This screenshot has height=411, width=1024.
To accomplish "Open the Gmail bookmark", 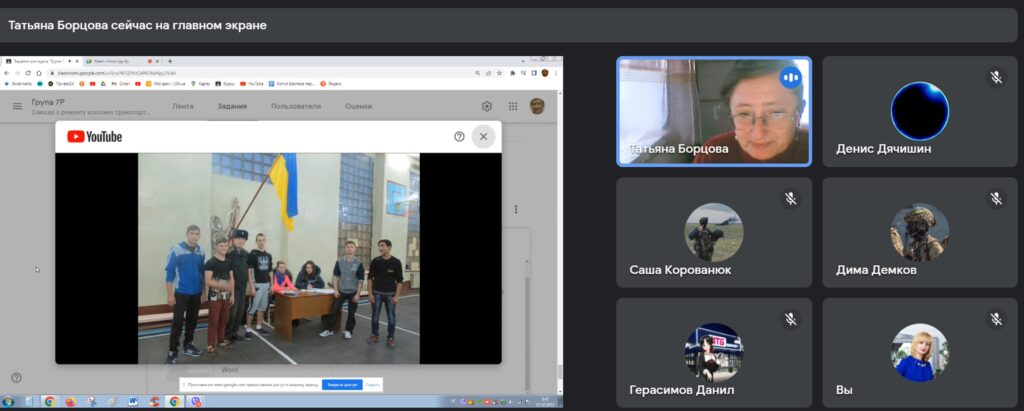I will click(x=122, y=84).
